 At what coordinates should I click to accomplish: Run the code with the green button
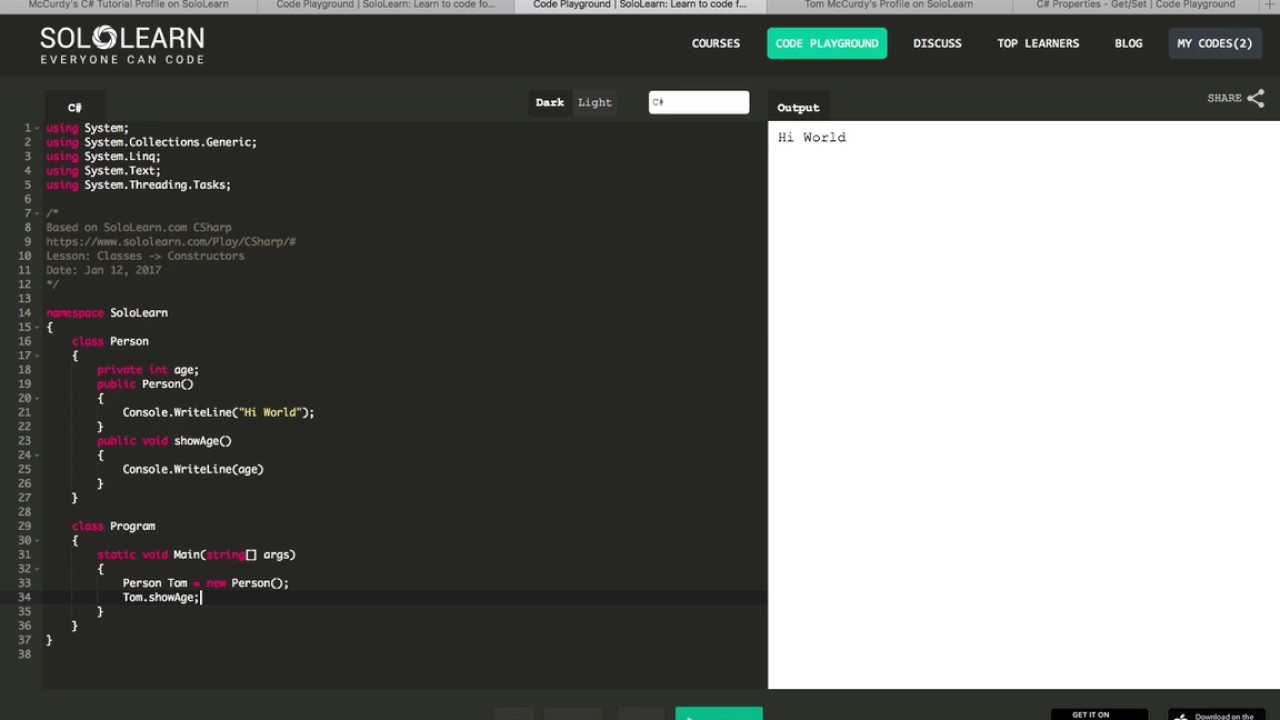coord(719,714)
